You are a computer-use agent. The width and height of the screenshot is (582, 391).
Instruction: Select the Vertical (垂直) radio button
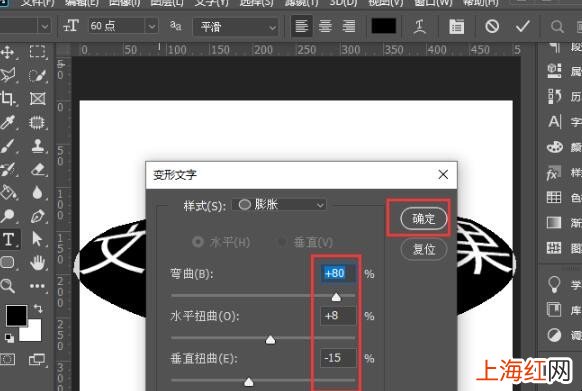point(282,242)
